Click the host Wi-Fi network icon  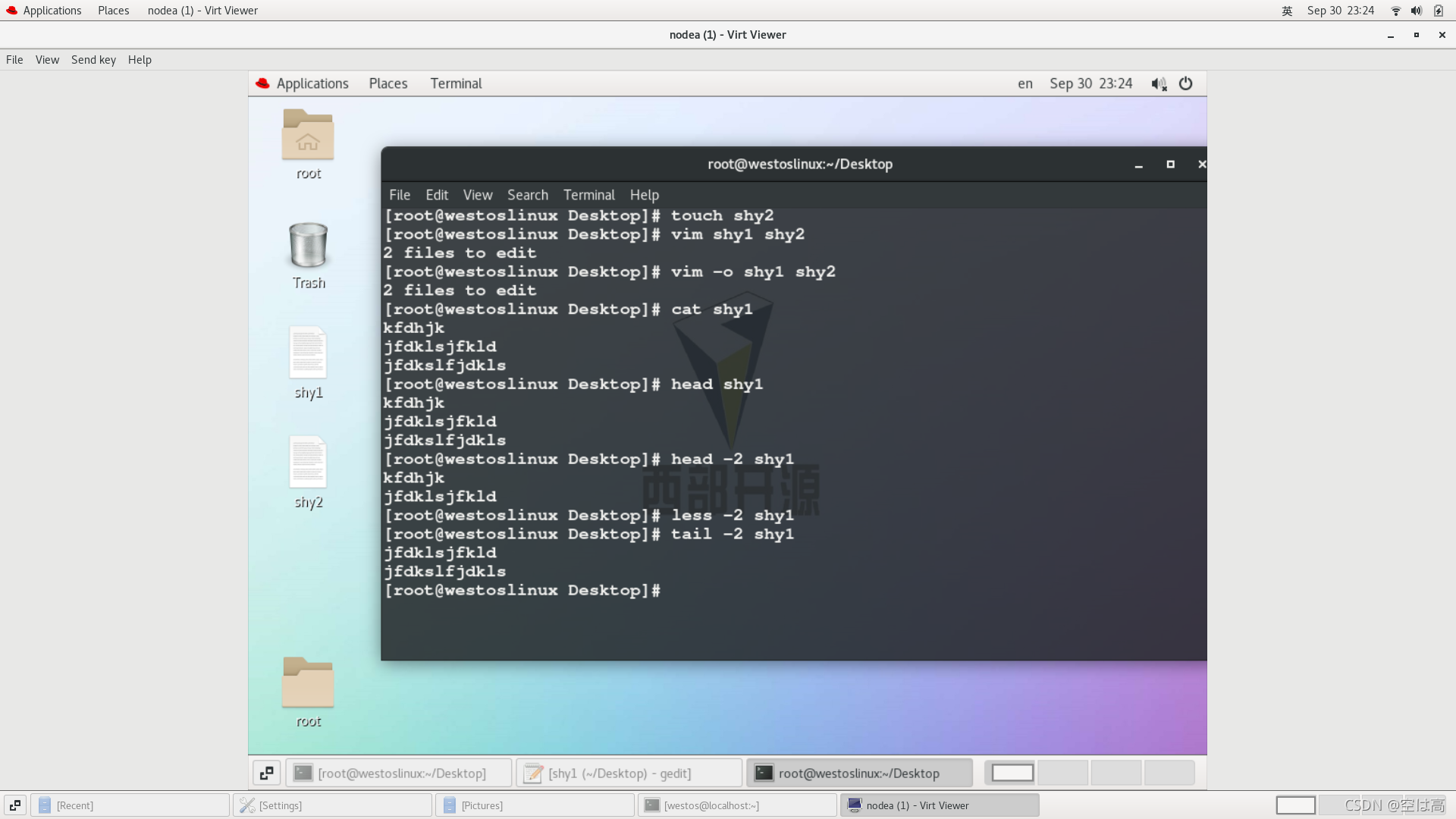click(1395, 11)
